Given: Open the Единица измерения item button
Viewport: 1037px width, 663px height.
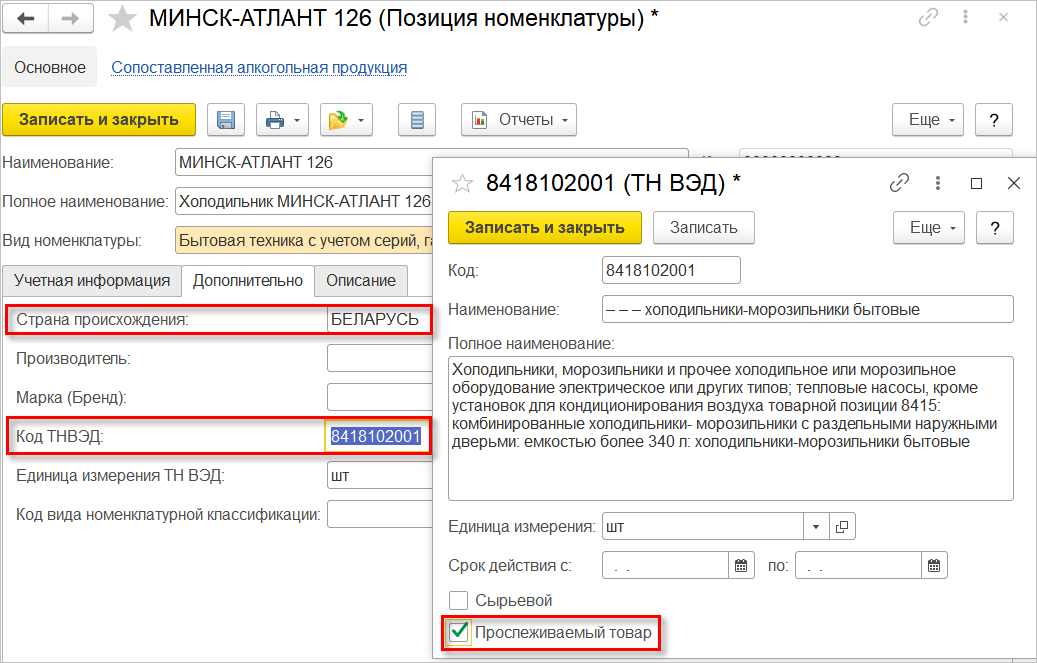Looking at the screenshot, I should 842,527.
